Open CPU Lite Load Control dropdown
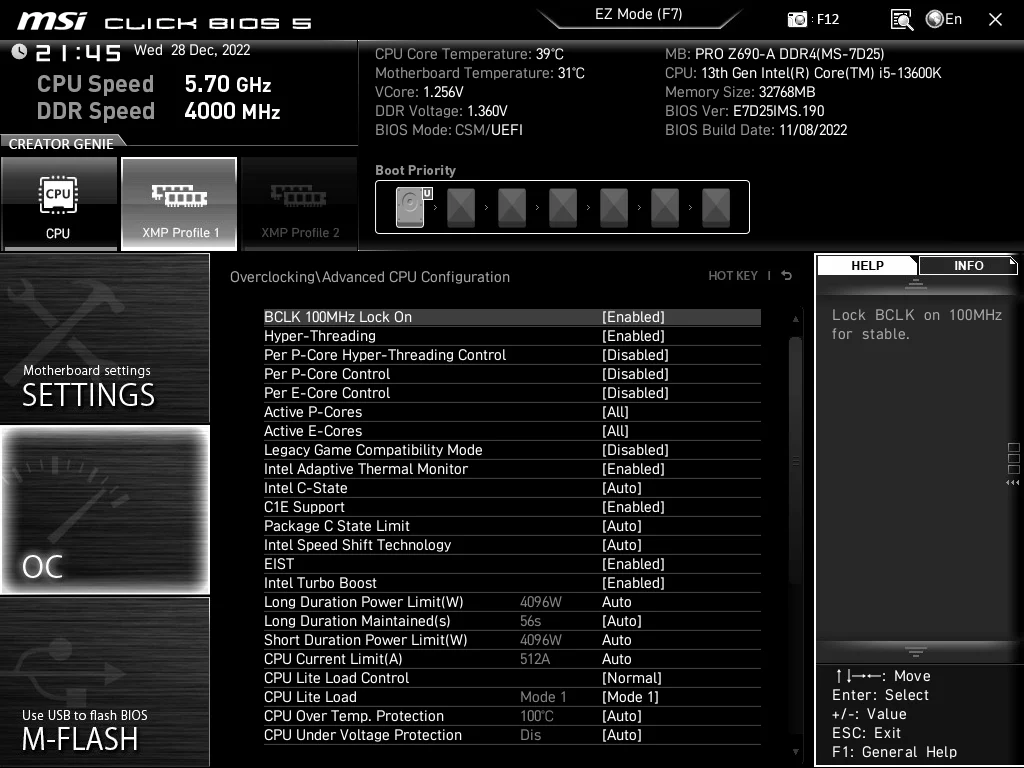The height and width of the screenshot is (768, 1024). 632,678
